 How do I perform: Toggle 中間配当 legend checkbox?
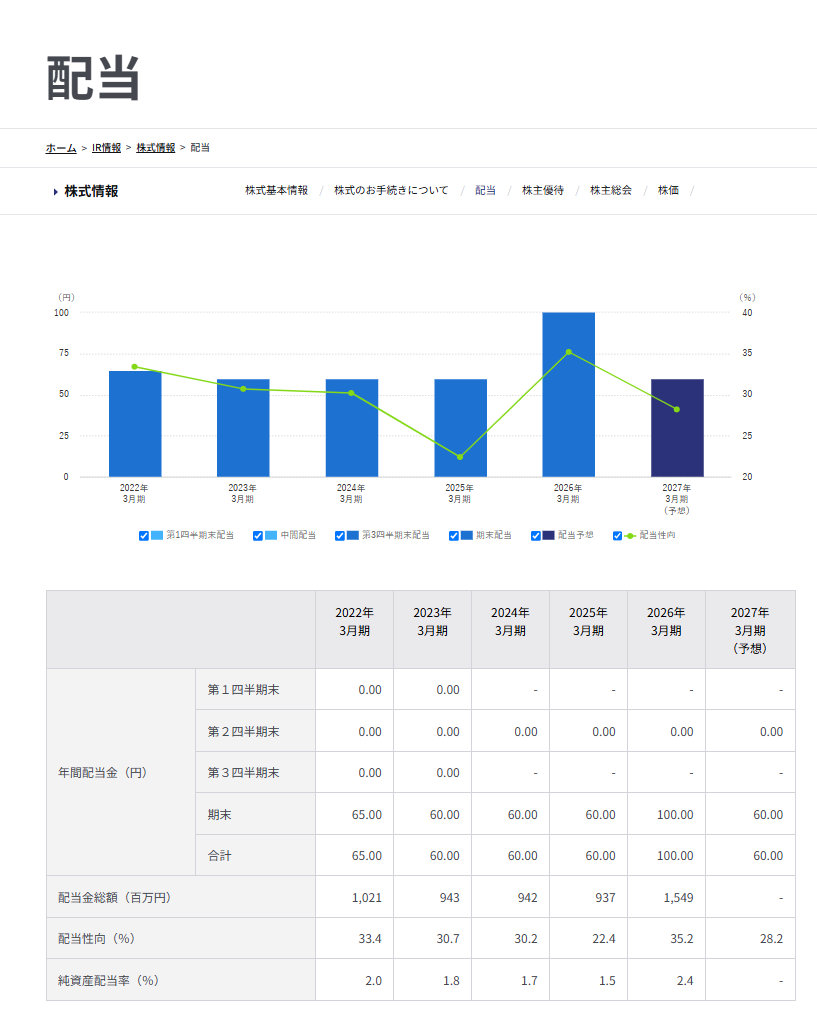(x=257, y=536)
